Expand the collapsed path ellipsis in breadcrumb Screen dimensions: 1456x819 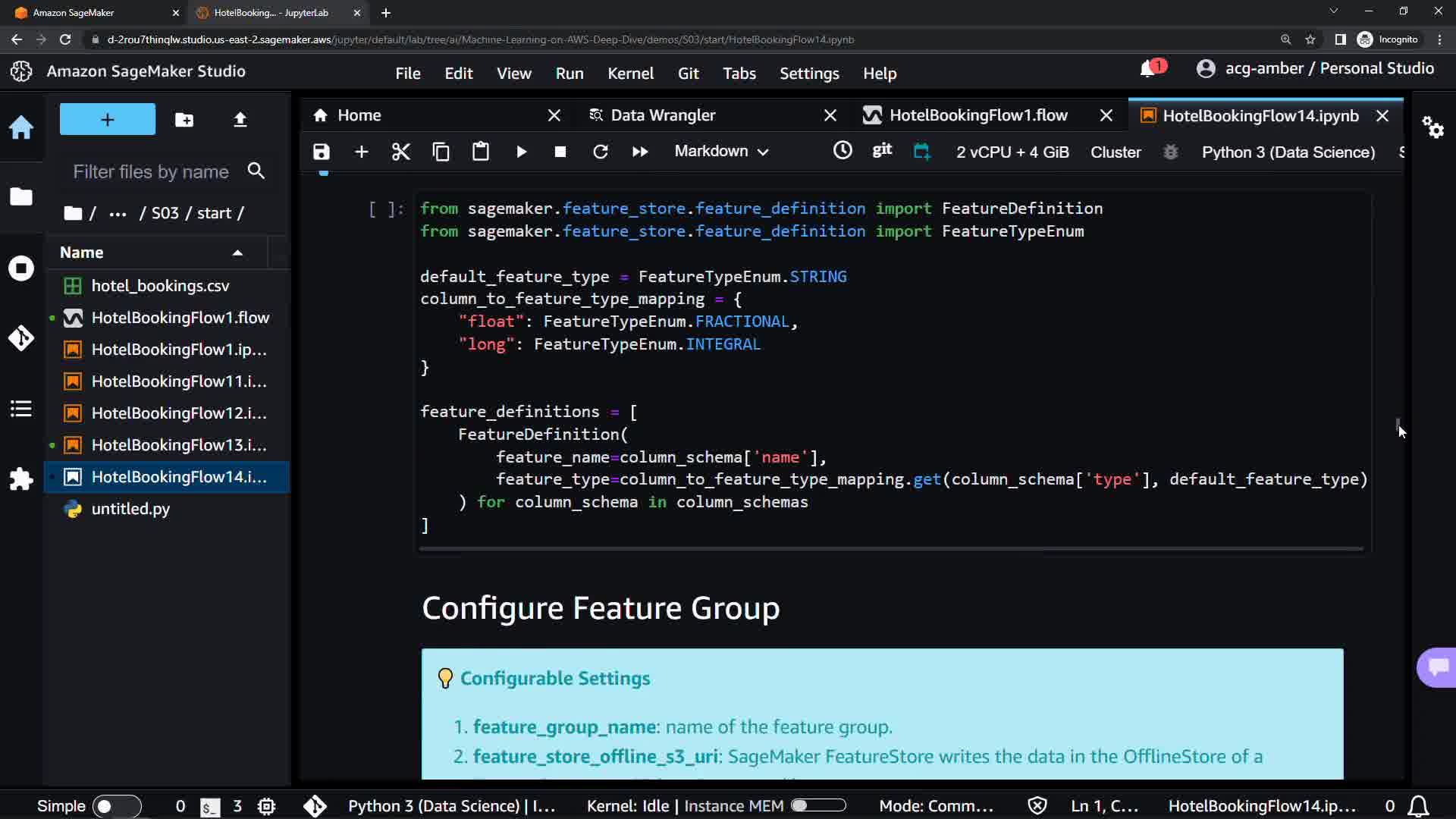tap(118, 213)
